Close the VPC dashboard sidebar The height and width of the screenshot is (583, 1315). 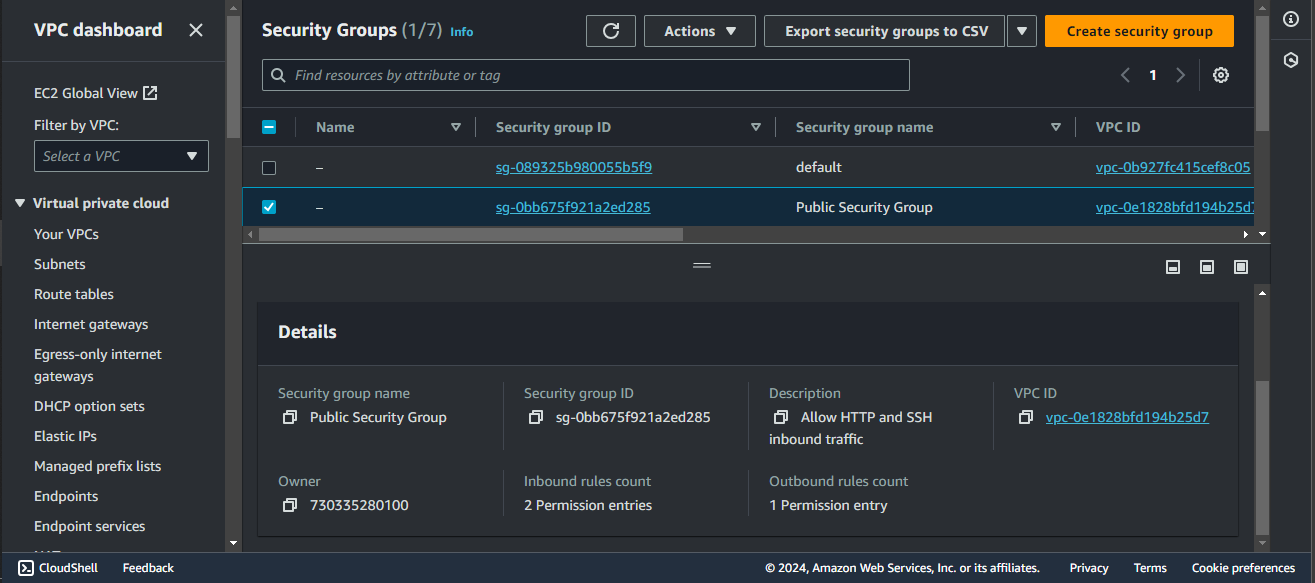coord(196,30)
